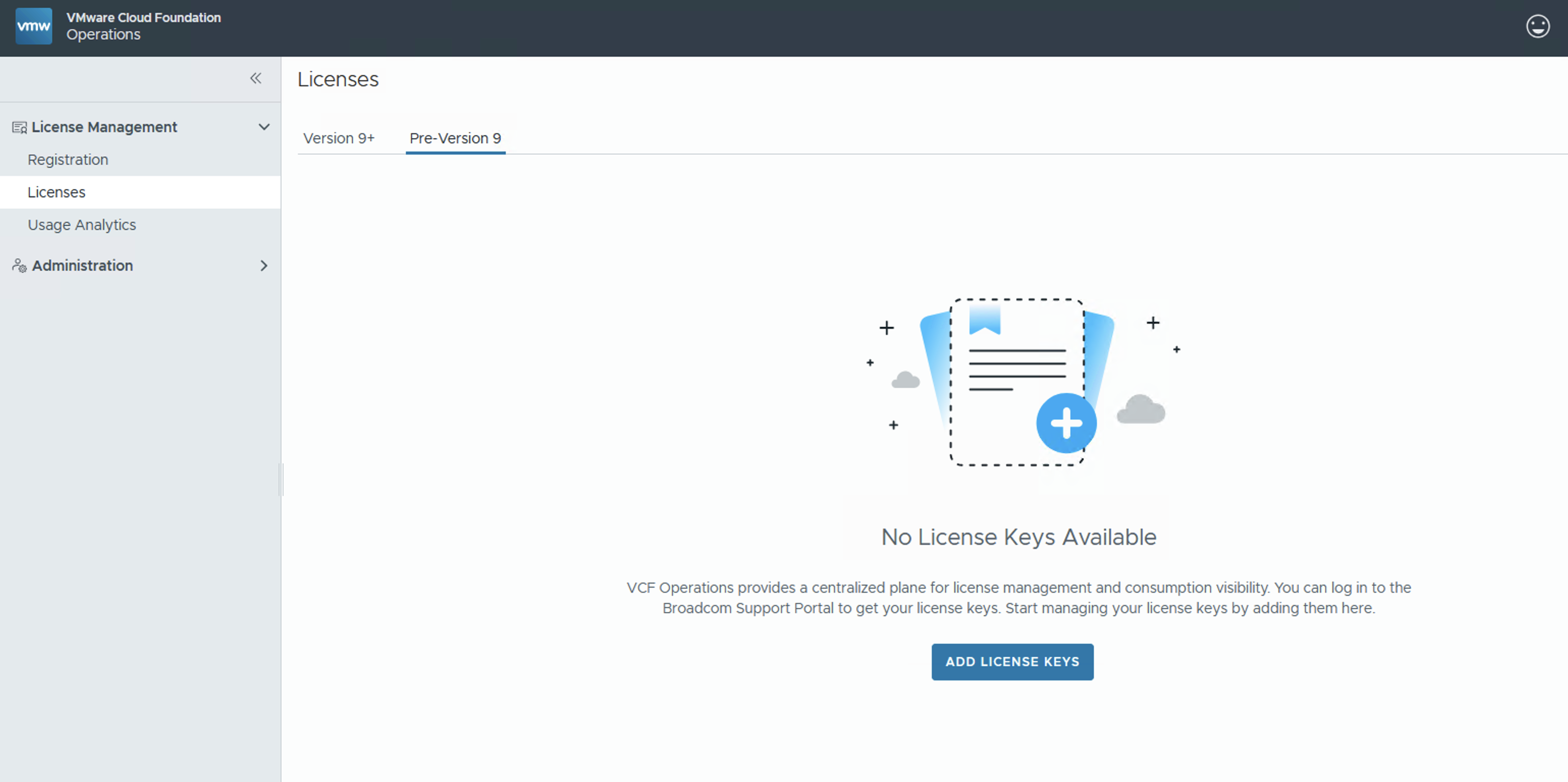Collapse sidebar with double-chevron icon
1568x782 pixels.
pos(256,78)
